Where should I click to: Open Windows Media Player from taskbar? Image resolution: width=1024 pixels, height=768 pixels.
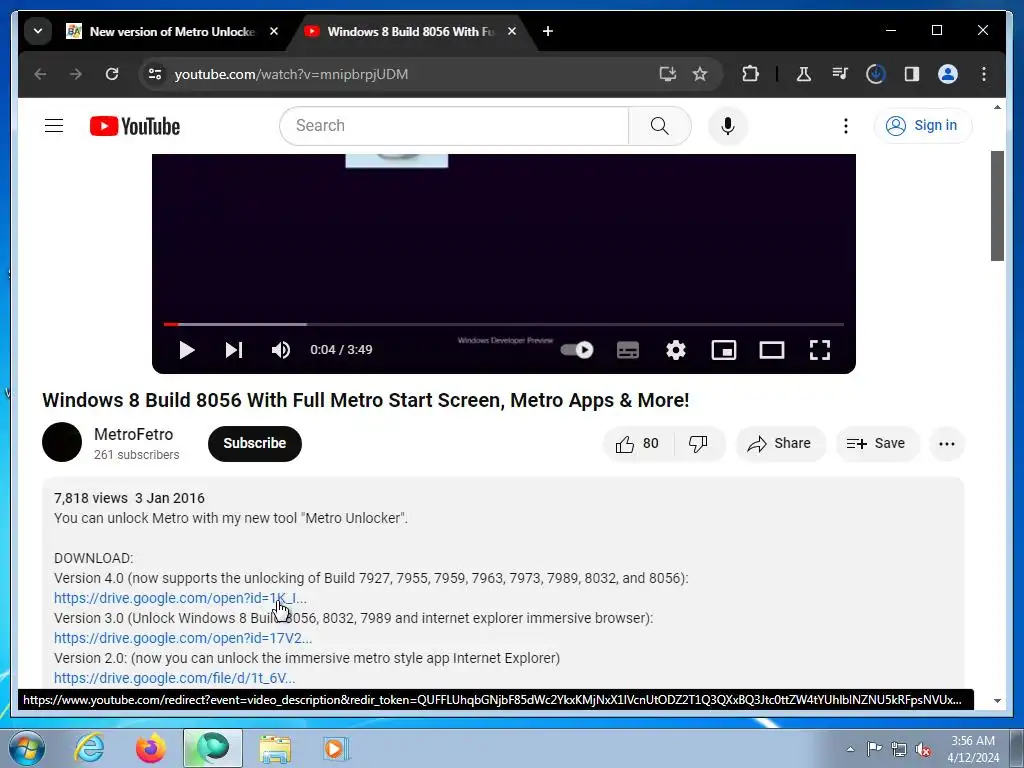(336, 748)
